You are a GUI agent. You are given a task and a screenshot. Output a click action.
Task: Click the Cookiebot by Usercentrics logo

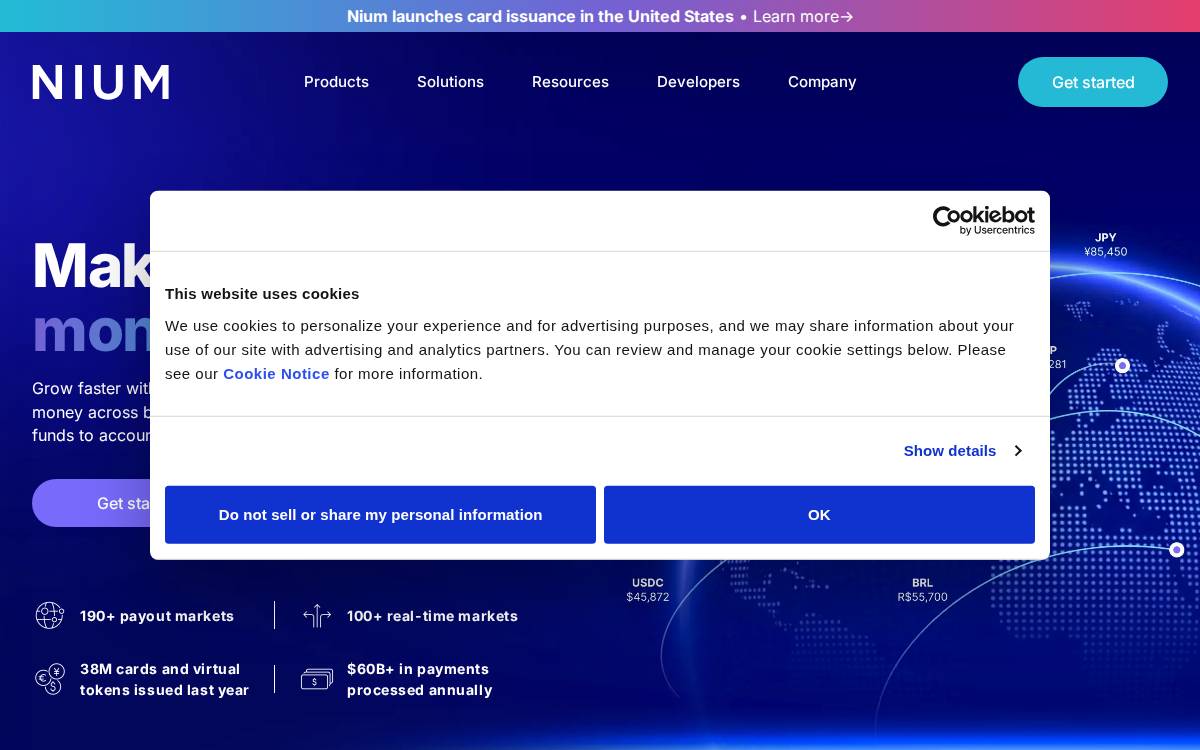pos(984,220)
